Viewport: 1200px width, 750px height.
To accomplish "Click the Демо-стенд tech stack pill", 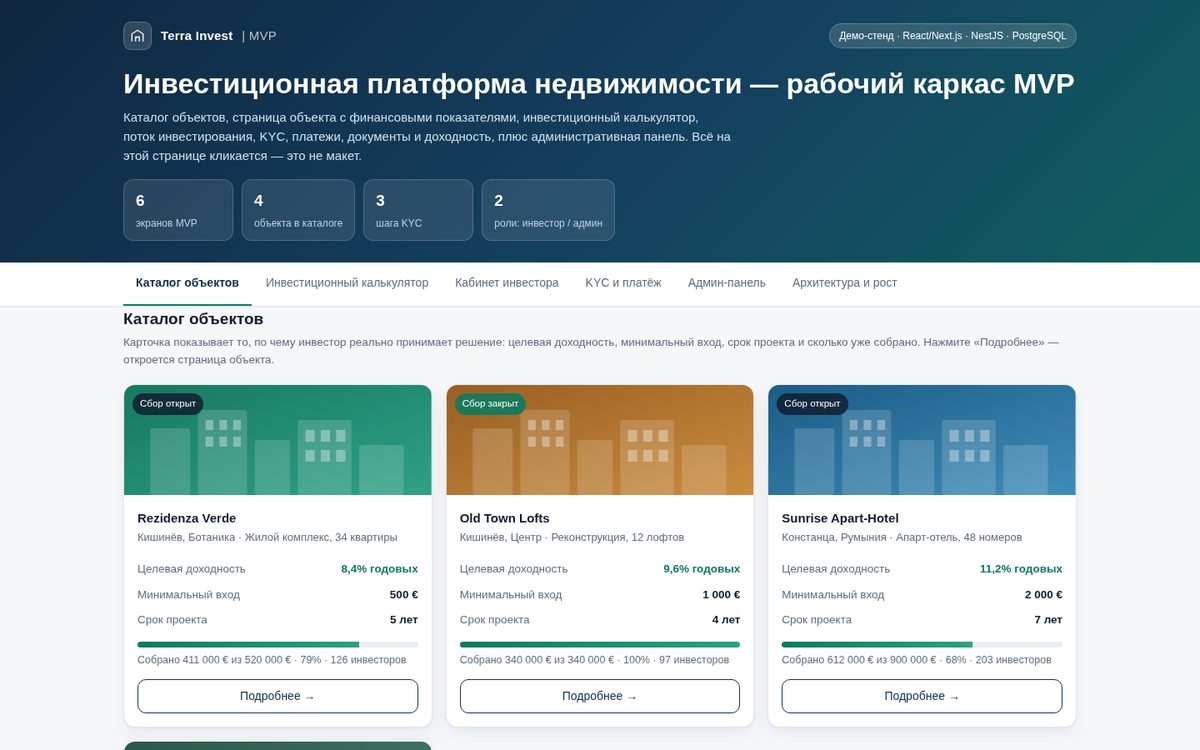I will click(953, 36).
